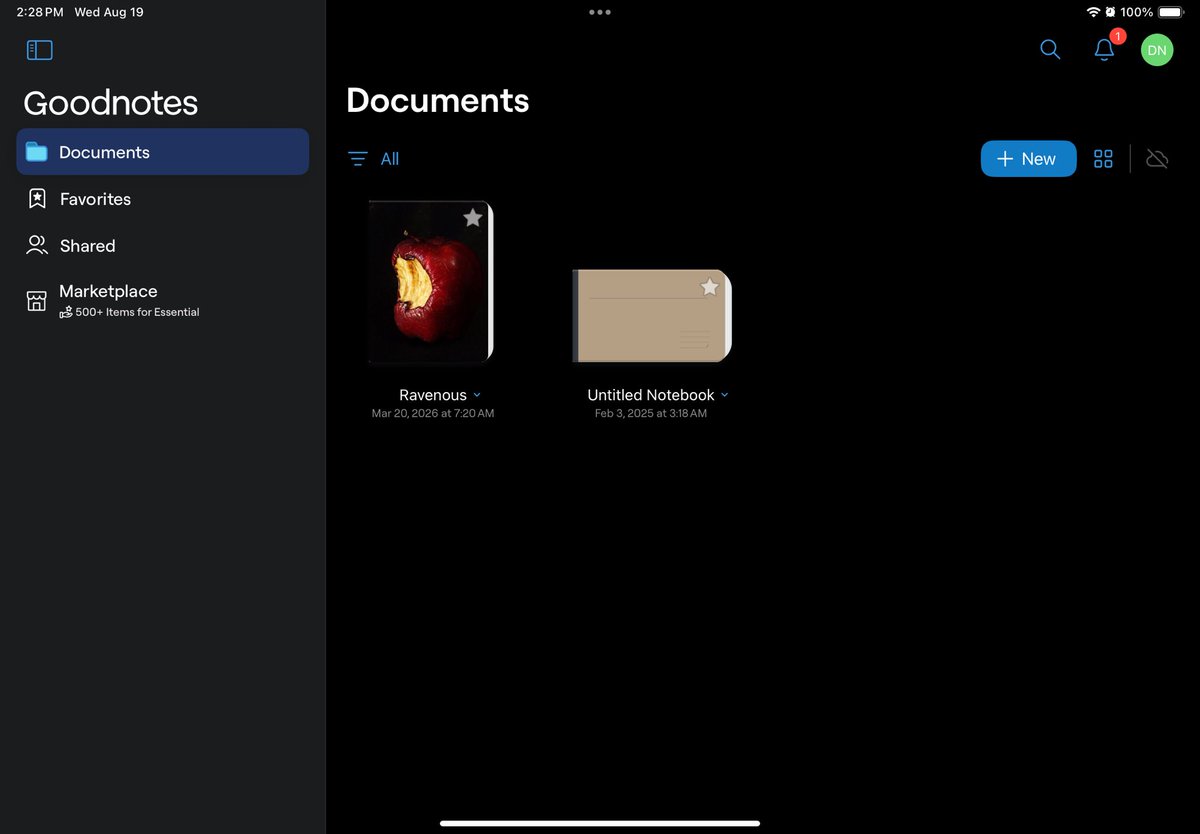Tap the three-dot multitasking indicator at top
The height and width of the screenshot is (834, 1200).
(x=600, y=12)
